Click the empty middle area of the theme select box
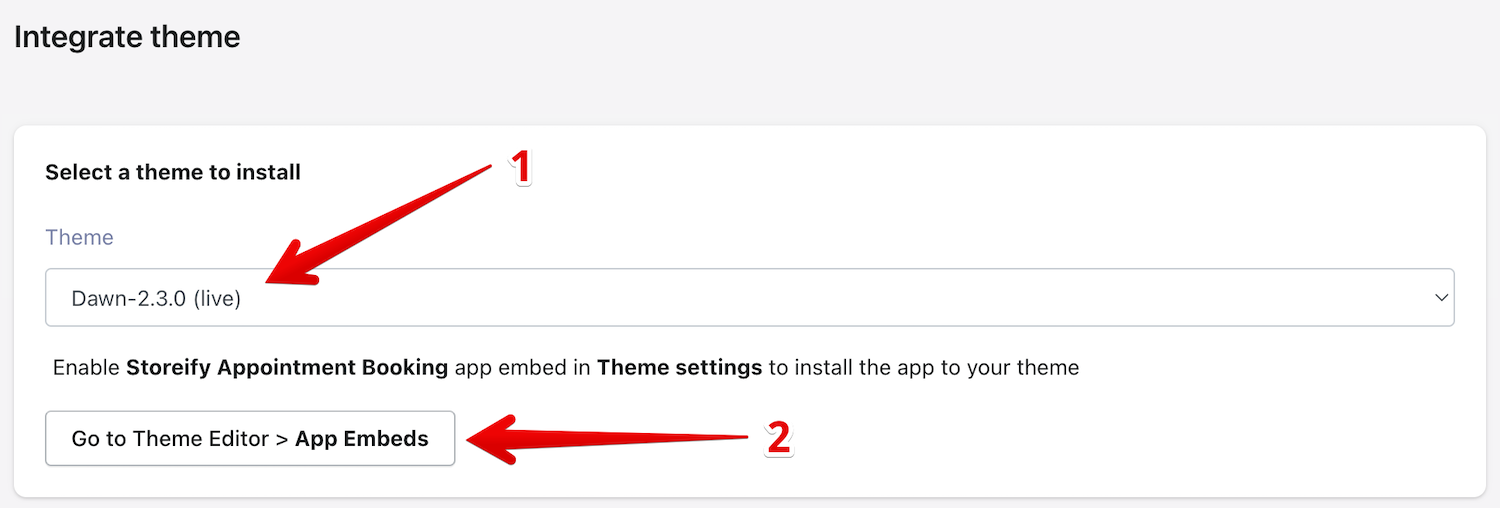This screenshot has width=1500, height=508. 800,297
